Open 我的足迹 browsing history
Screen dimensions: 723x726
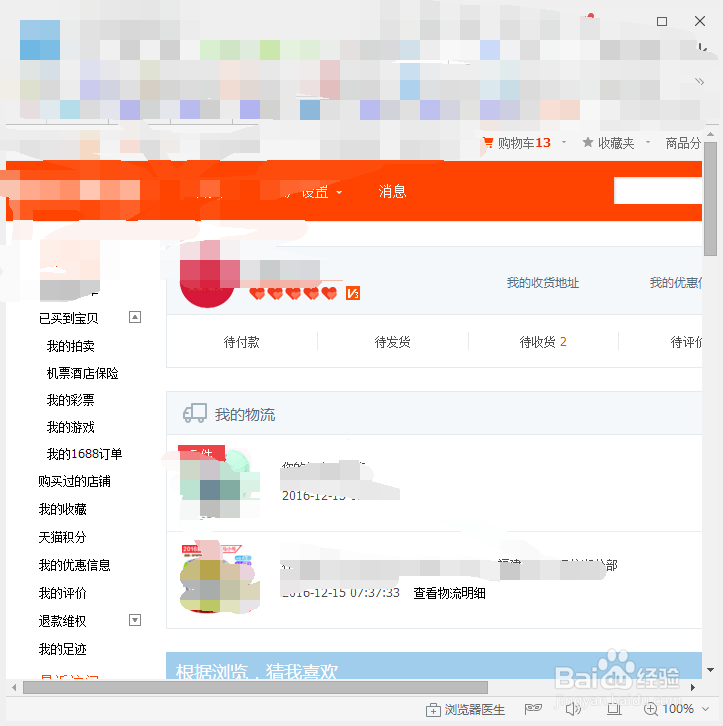(62, 649)
